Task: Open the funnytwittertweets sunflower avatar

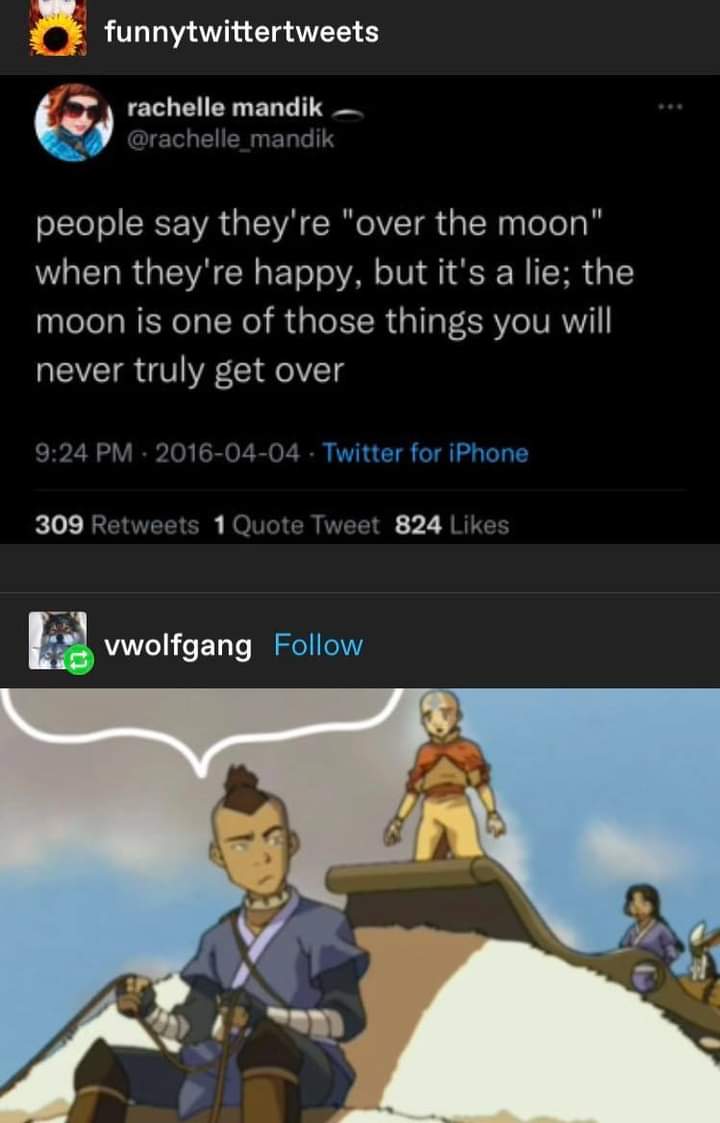Action: pos(58,29)
